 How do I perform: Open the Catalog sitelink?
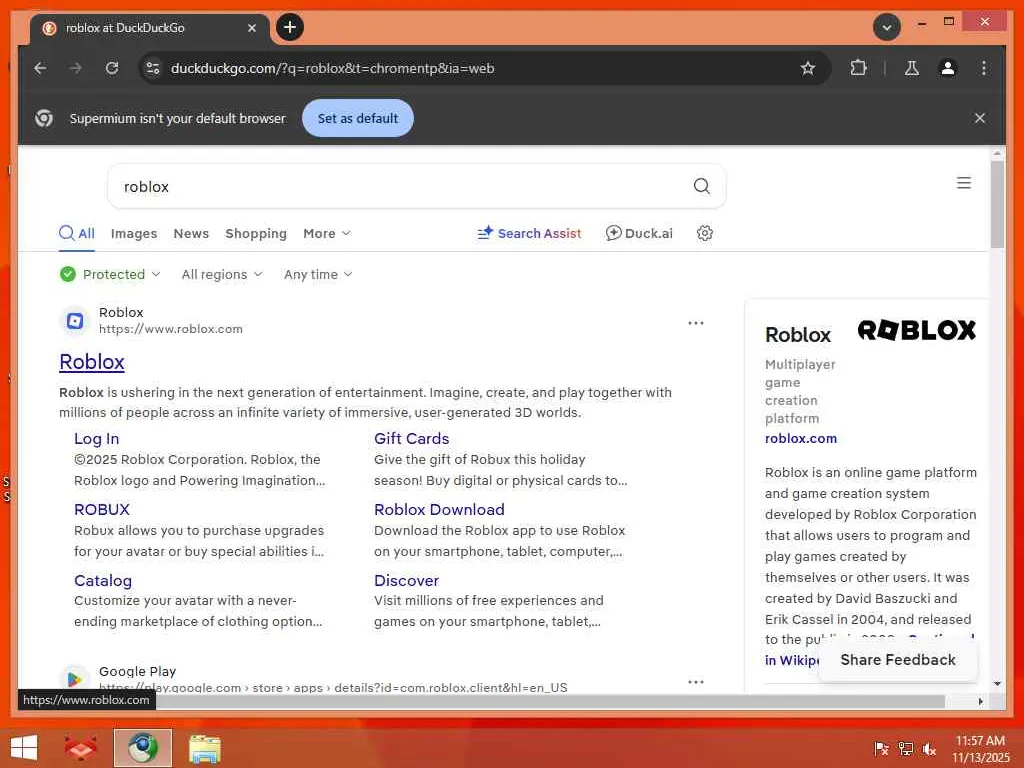tap(103, 580)
